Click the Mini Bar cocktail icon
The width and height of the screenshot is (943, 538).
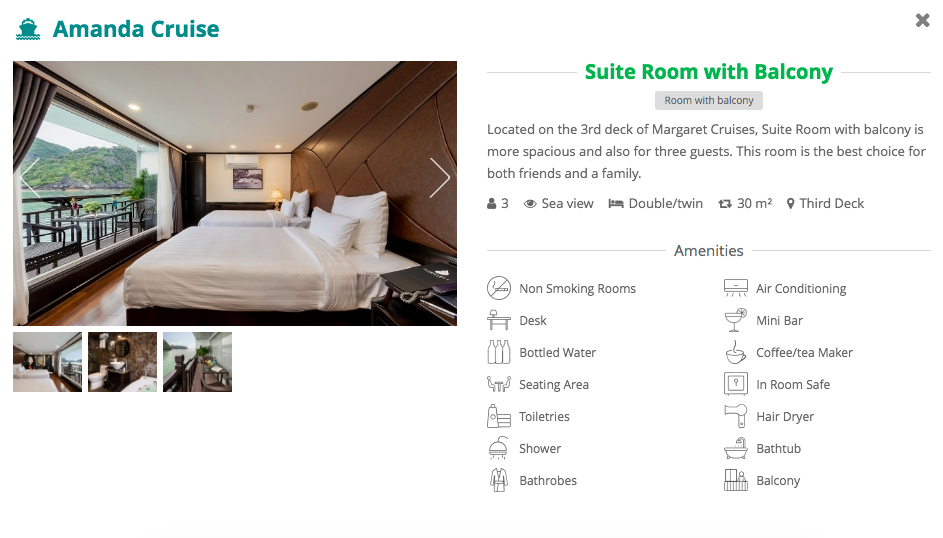click(736, 320)
